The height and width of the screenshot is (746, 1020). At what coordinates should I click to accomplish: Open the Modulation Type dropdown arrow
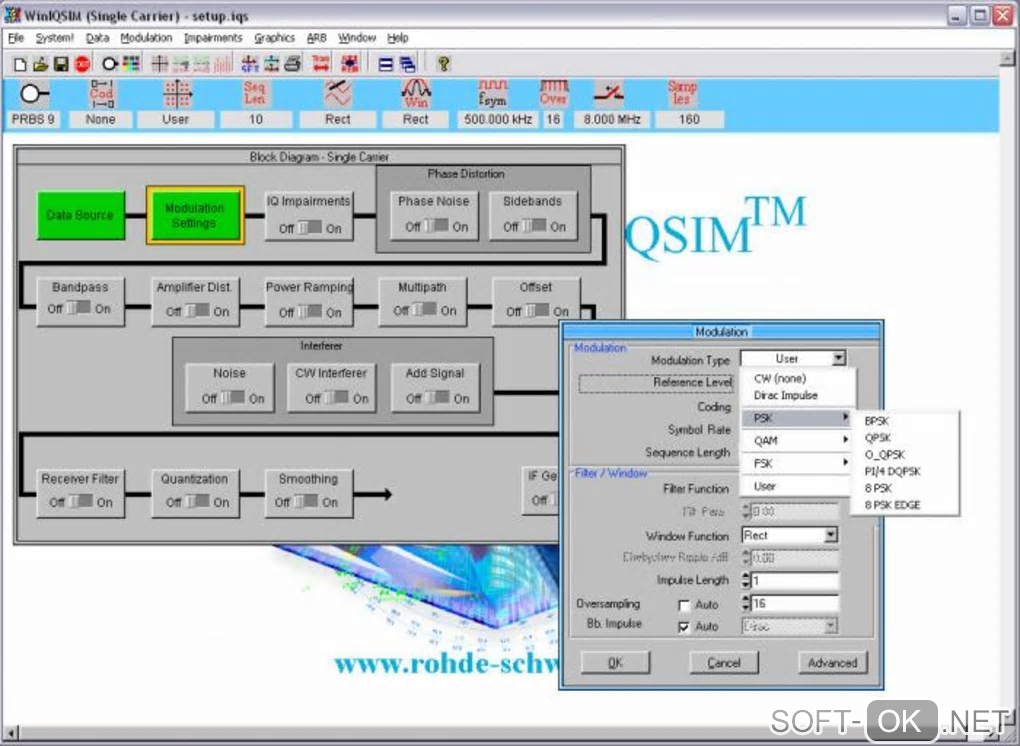click(x=839, y=358)
